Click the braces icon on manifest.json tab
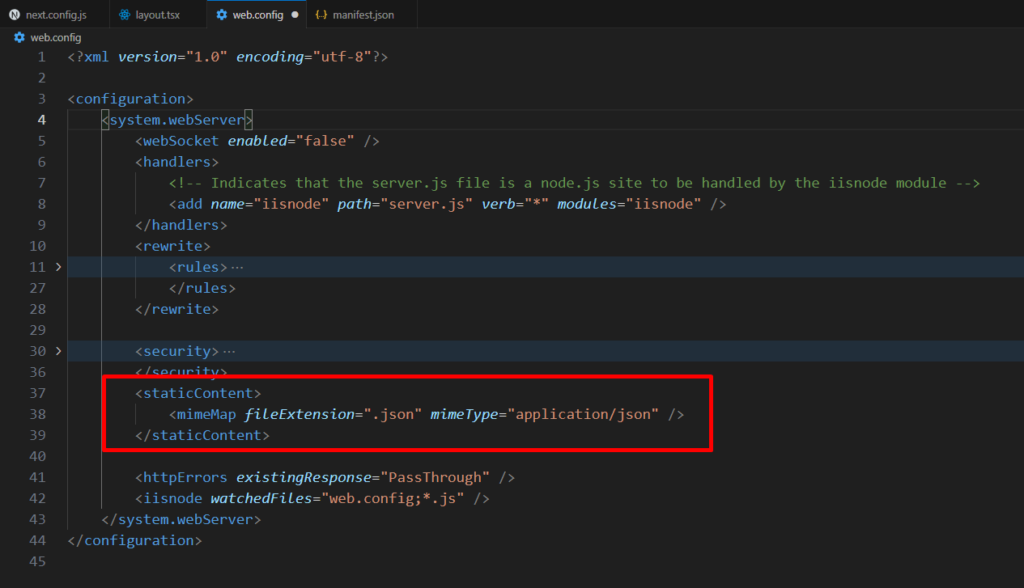Image resolution: width=1024 pixels, height=588 pixels. (x=323, y=14)
